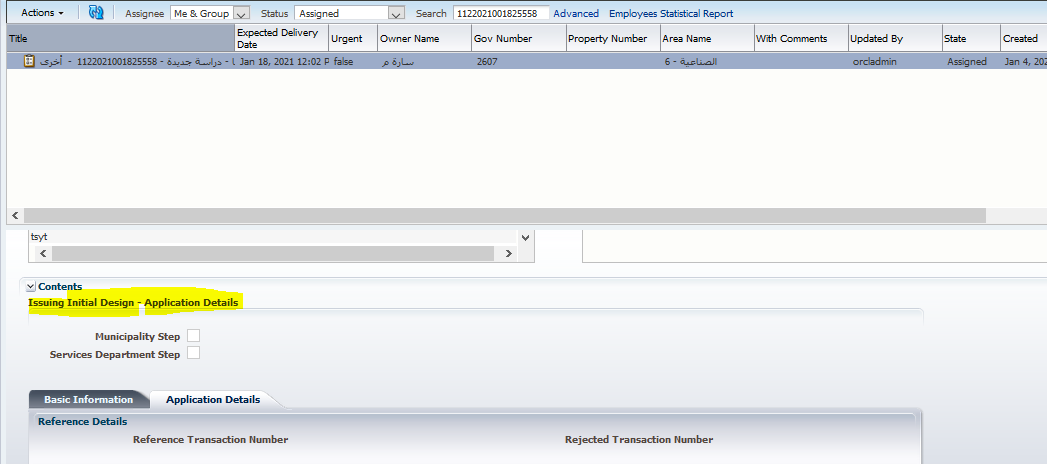The width and height of the screenshot is (1047, 464).
Task: Select the Application Details tab
Action: click(x=213, y=399)
